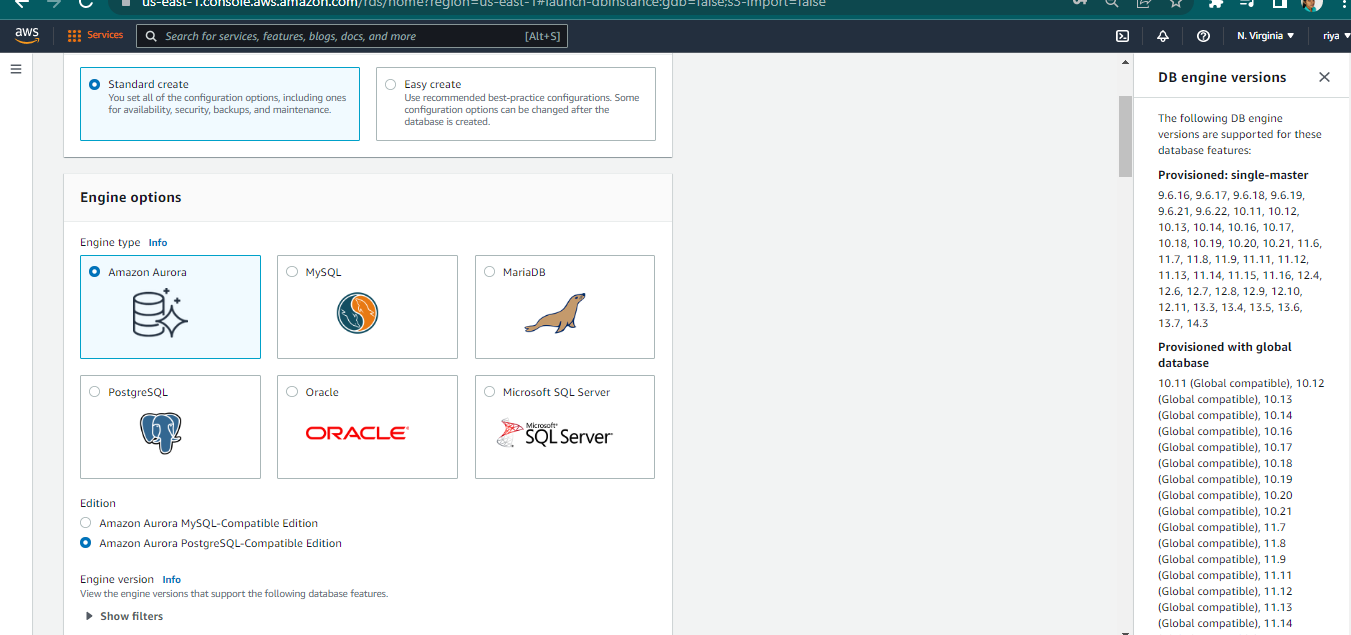The width and height of the screenshot is (1351, 635).
Task: Click the page vertical scrollbar thumb
Action: (1124, 135)
